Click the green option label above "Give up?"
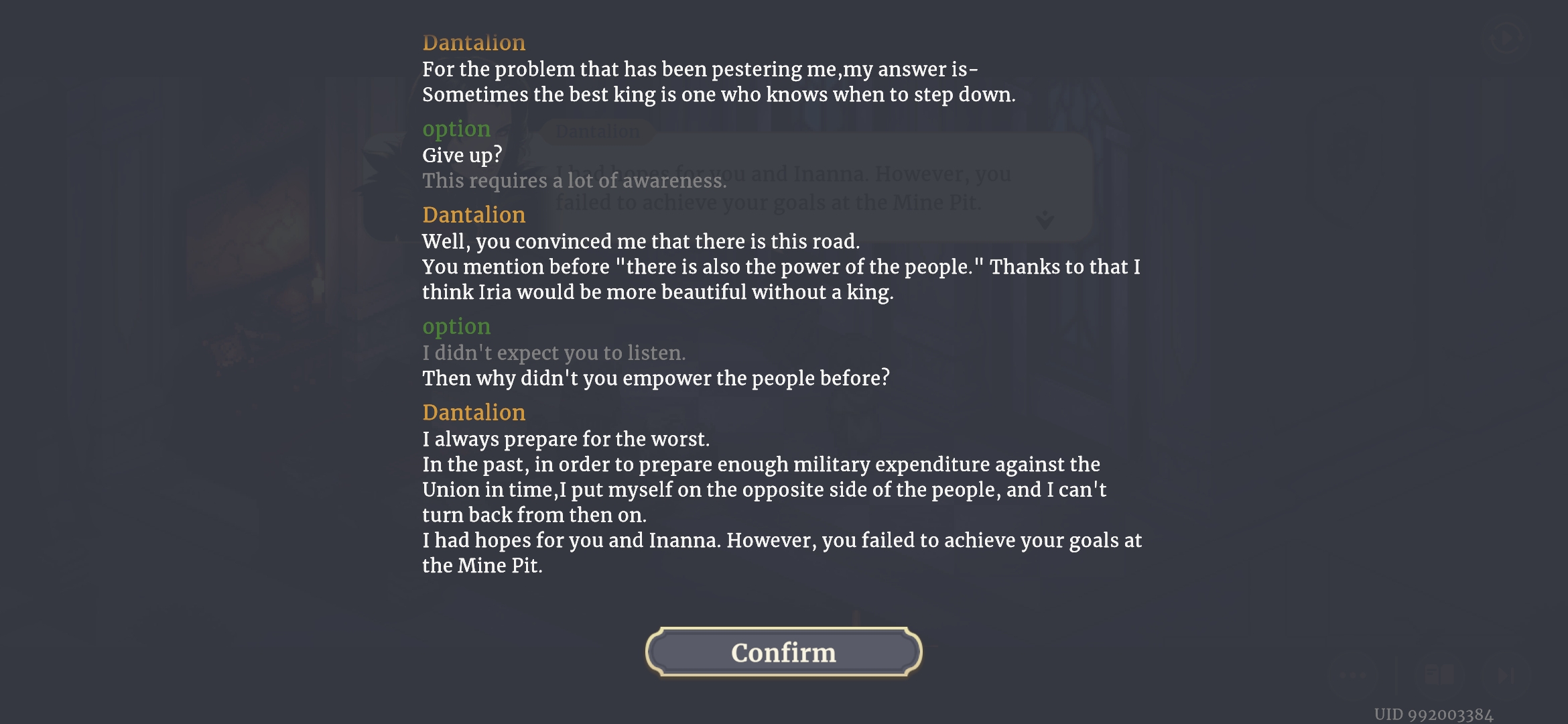Image resolution: width=1568 pixels, height=724 pixels. pos(456,128)
